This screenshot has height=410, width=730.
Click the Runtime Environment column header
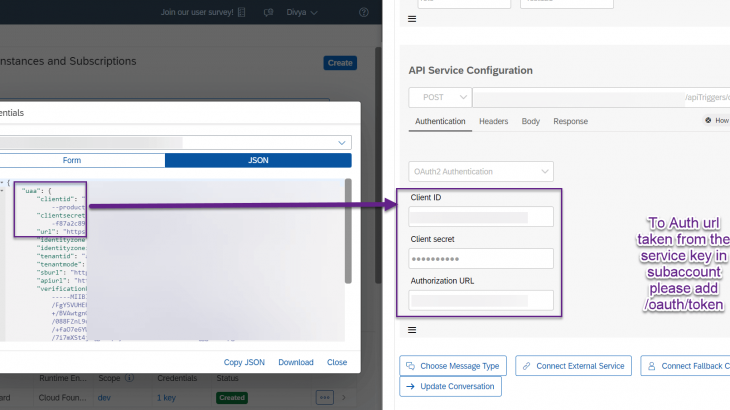coord(63,378)
